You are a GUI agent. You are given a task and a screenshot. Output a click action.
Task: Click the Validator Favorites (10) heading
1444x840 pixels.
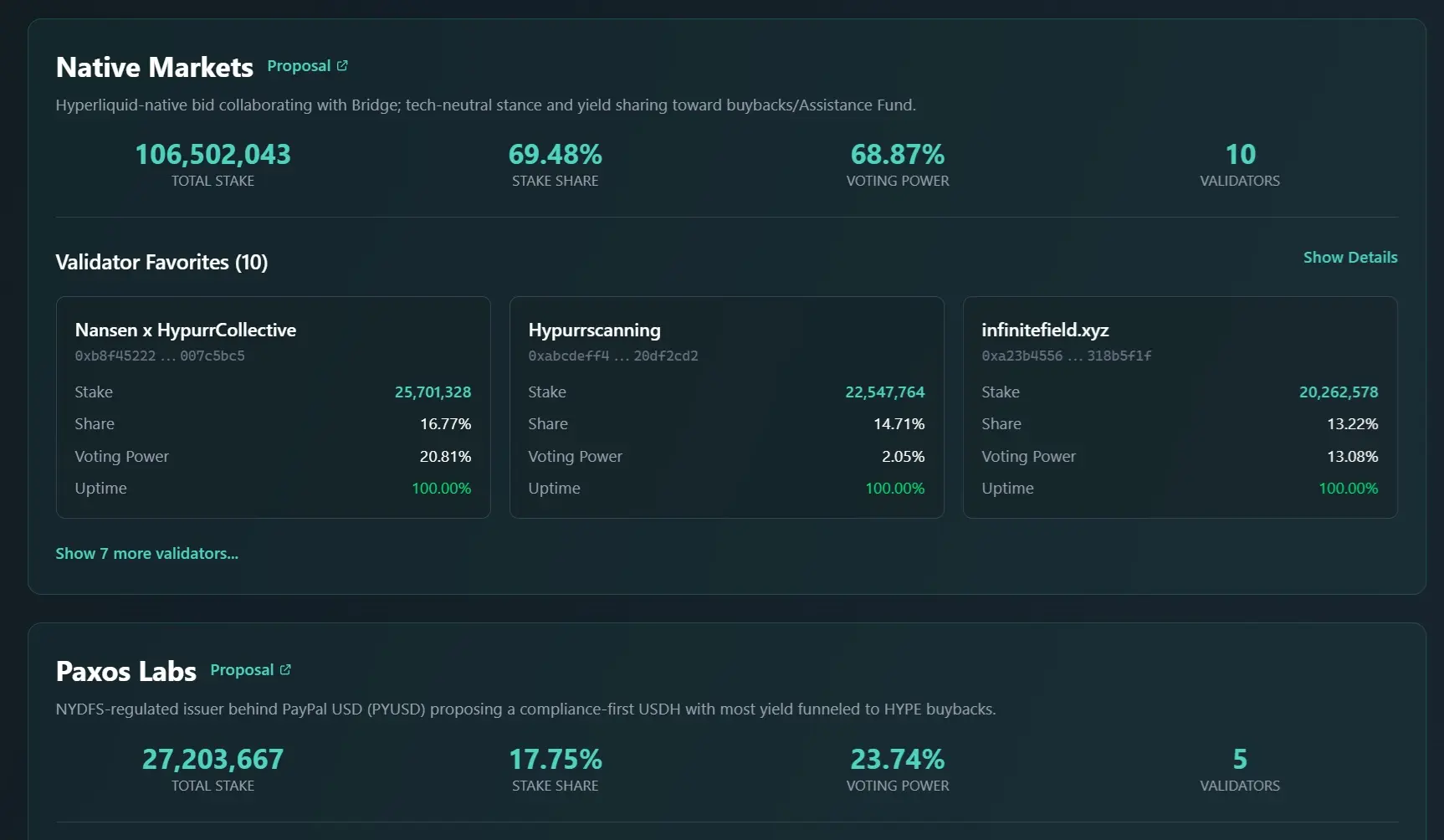pos(161,263)
